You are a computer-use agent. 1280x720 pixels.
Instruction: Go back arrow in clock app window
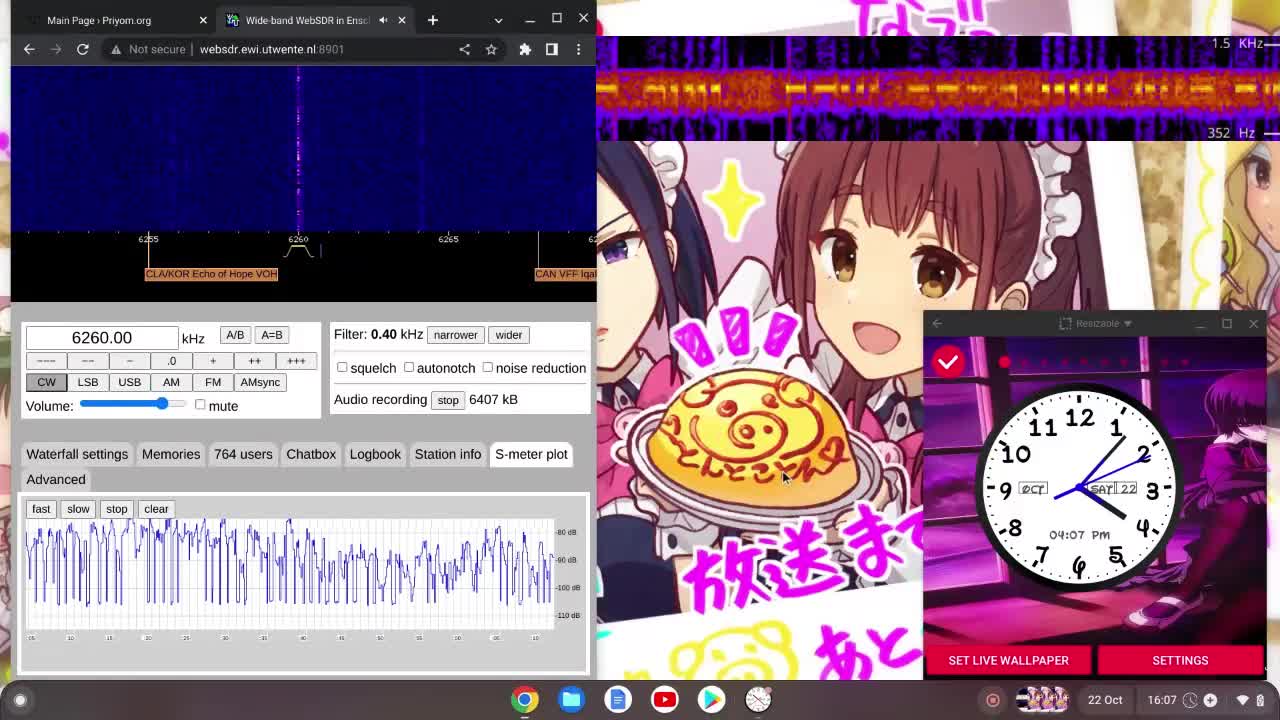[x=937, y=323]
